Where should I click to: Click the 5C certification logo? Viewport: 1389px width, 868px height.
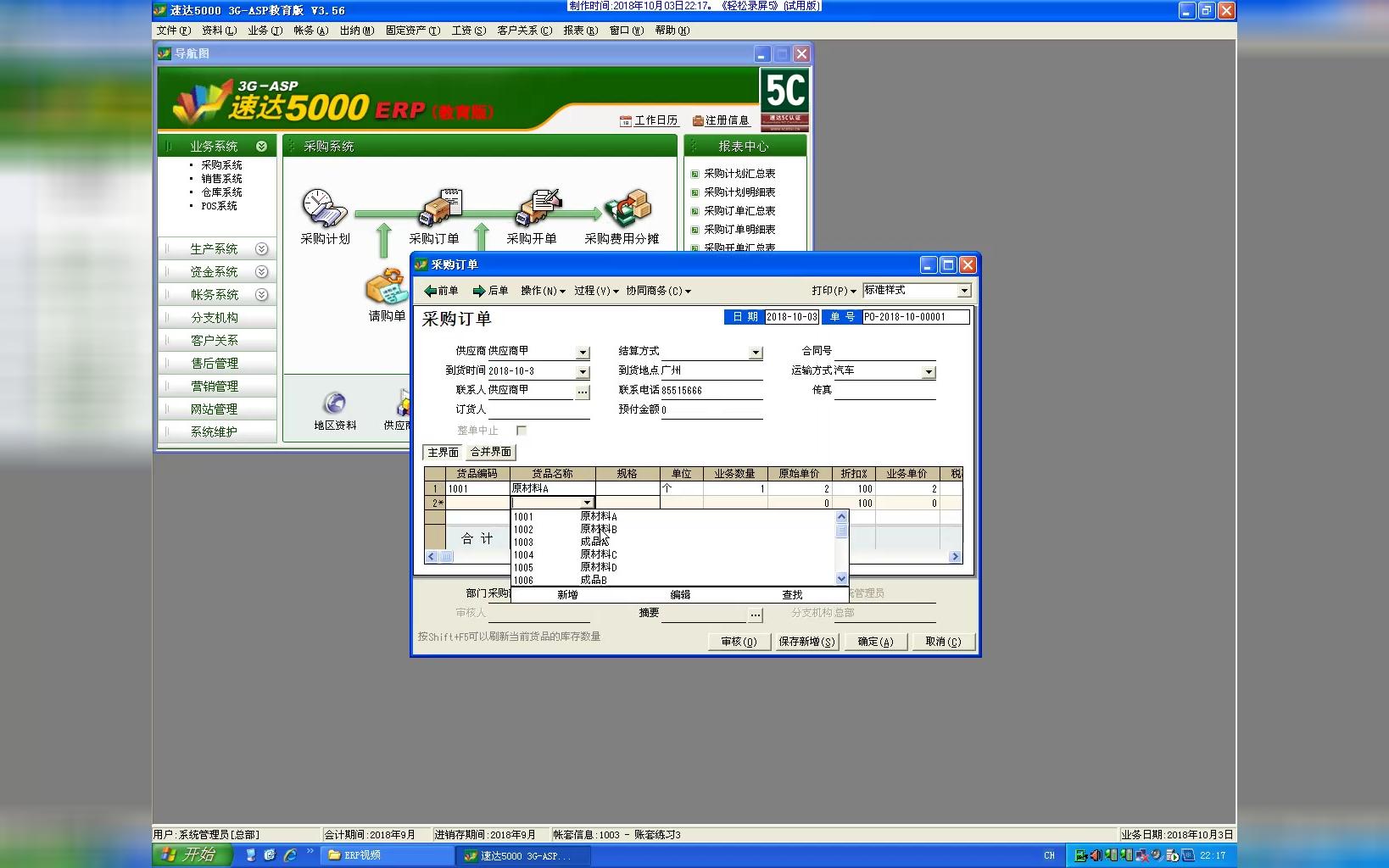tap(785, 99)
